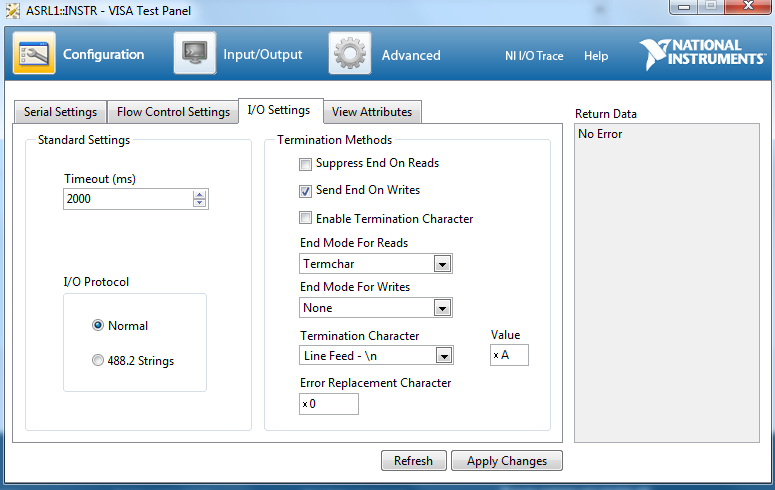Click the Timeout (ms) value field
Screen dimensions: 775x490
tap(128, 199)
